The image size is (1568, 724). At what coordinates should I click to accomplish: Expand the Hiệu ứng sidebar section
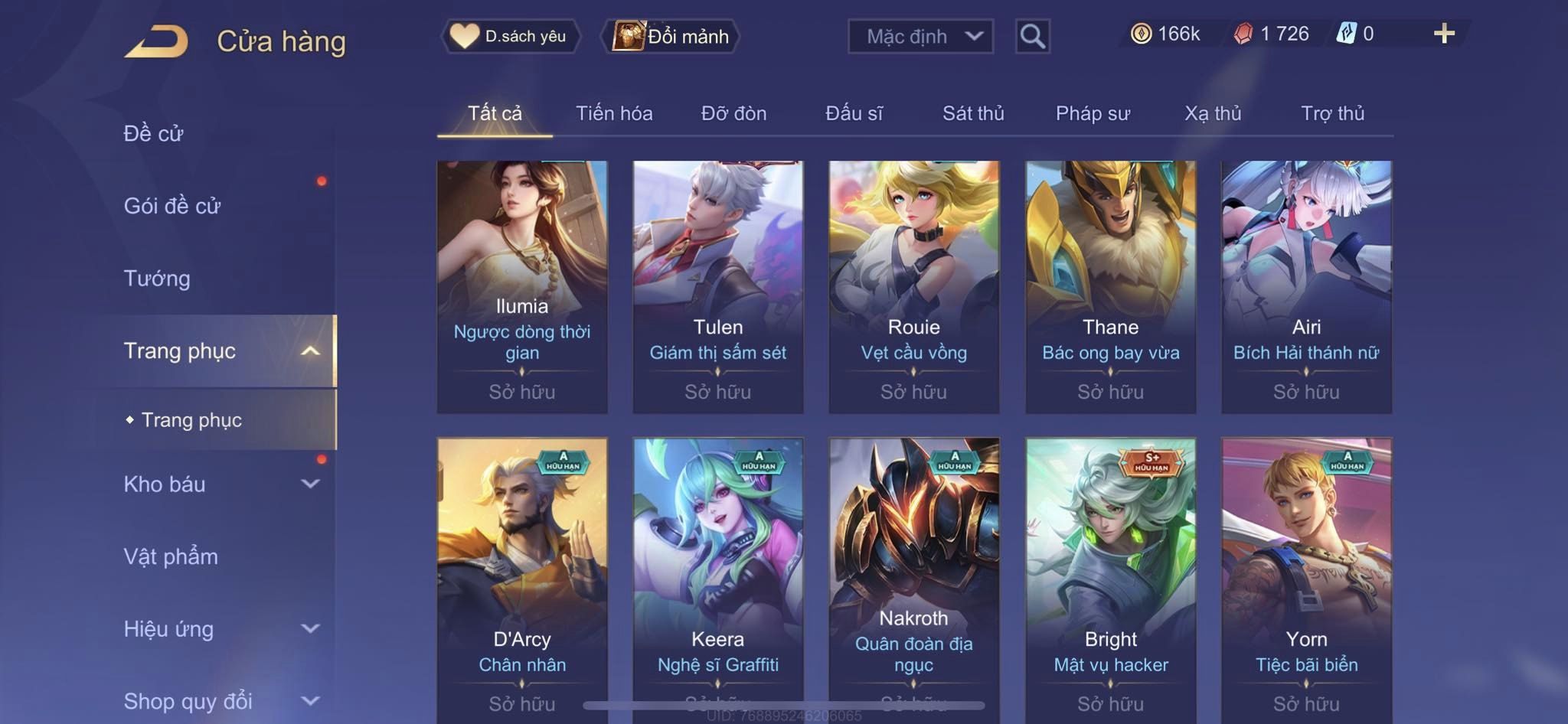[x=310, y=628]
